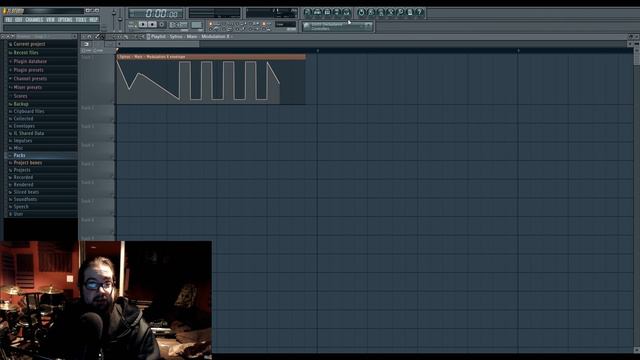Select the Sytrus Modulation X envelope clip title
The height and width of the screenshot is (360, 640).
point(211,57)
